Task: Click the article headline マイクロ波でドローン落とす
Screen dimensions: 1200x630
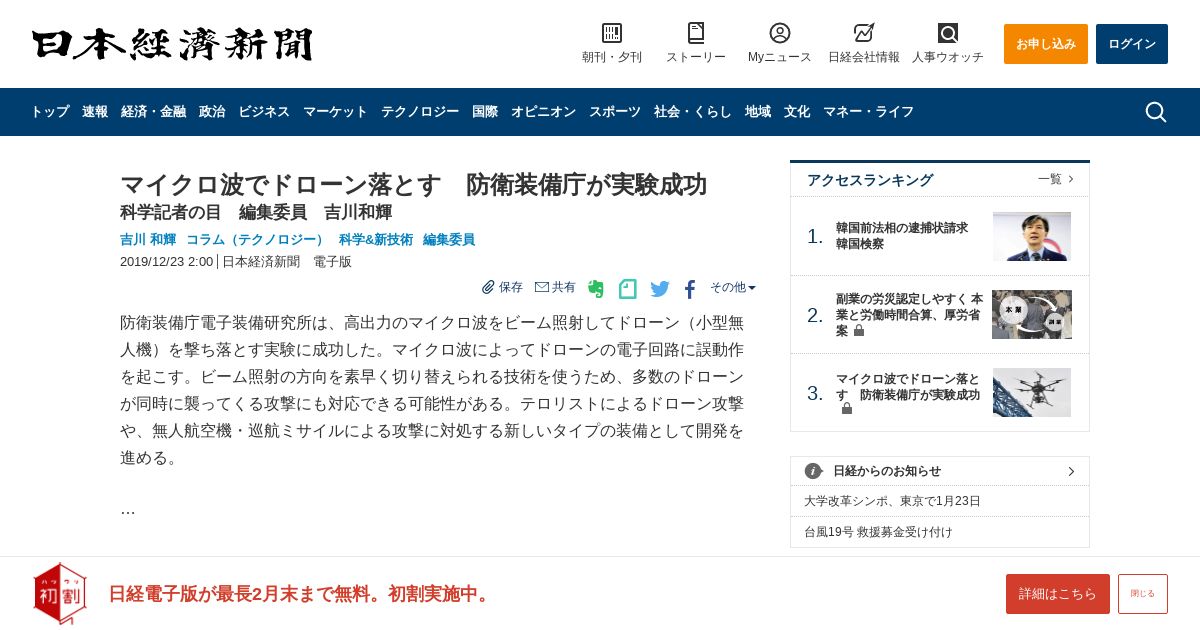Action: [413, 185]
